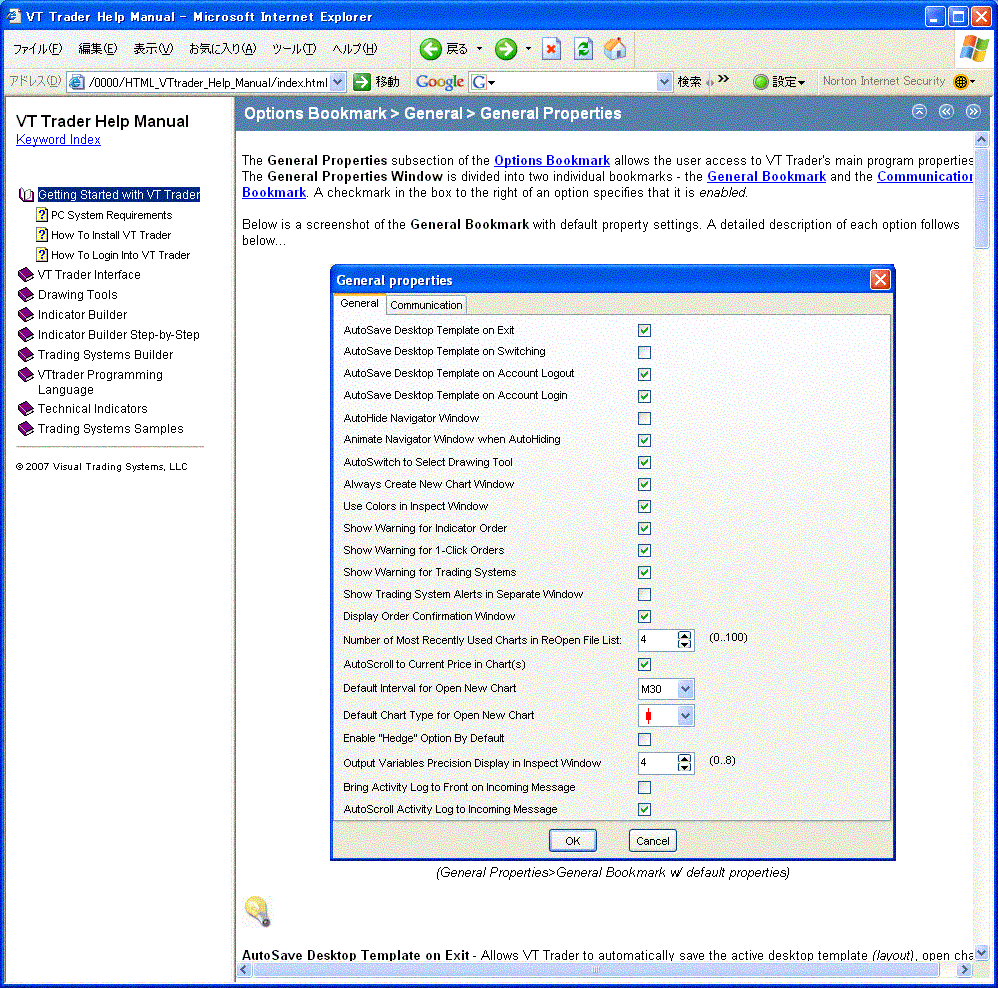Open the 編集(E) menu

point(97,48)
